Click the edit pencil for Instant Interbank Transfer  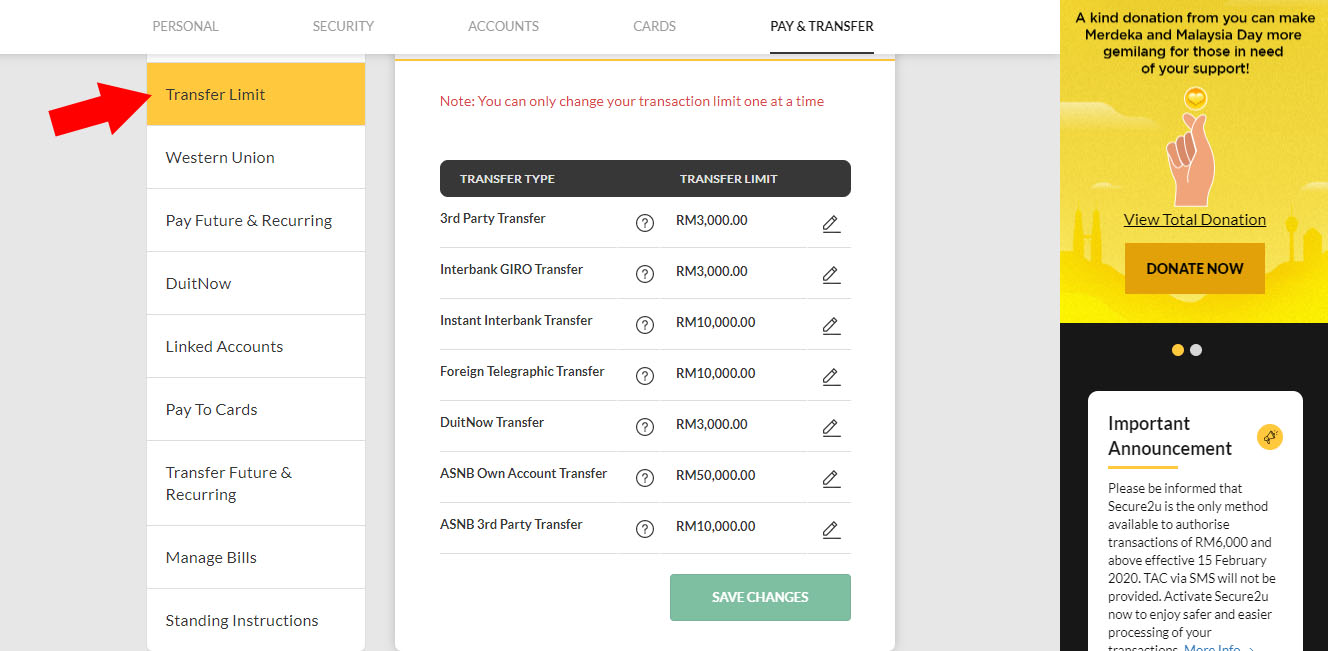click(x=830, y=325)
